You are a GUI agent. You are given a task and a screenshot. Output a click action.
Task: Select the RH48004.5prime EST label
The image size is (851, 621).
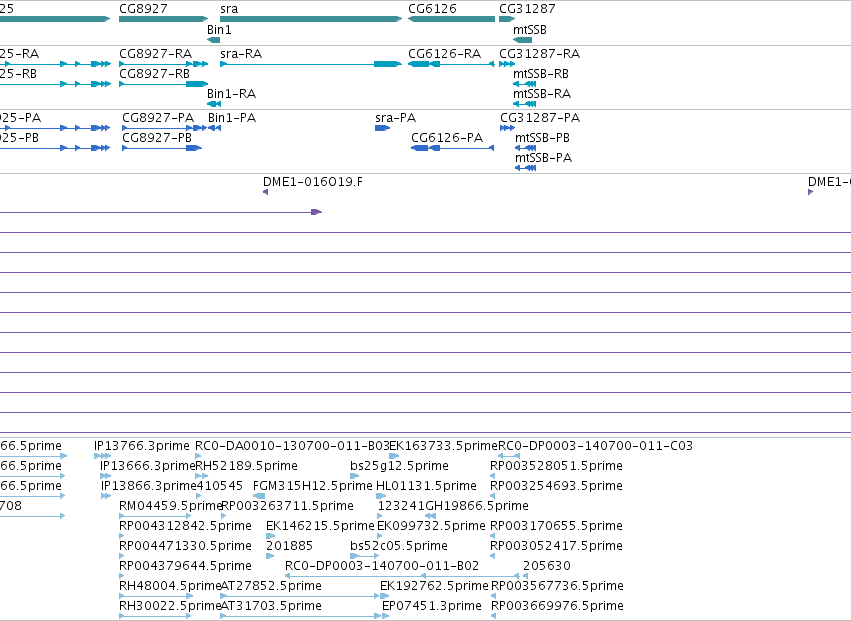pos(170,586)
